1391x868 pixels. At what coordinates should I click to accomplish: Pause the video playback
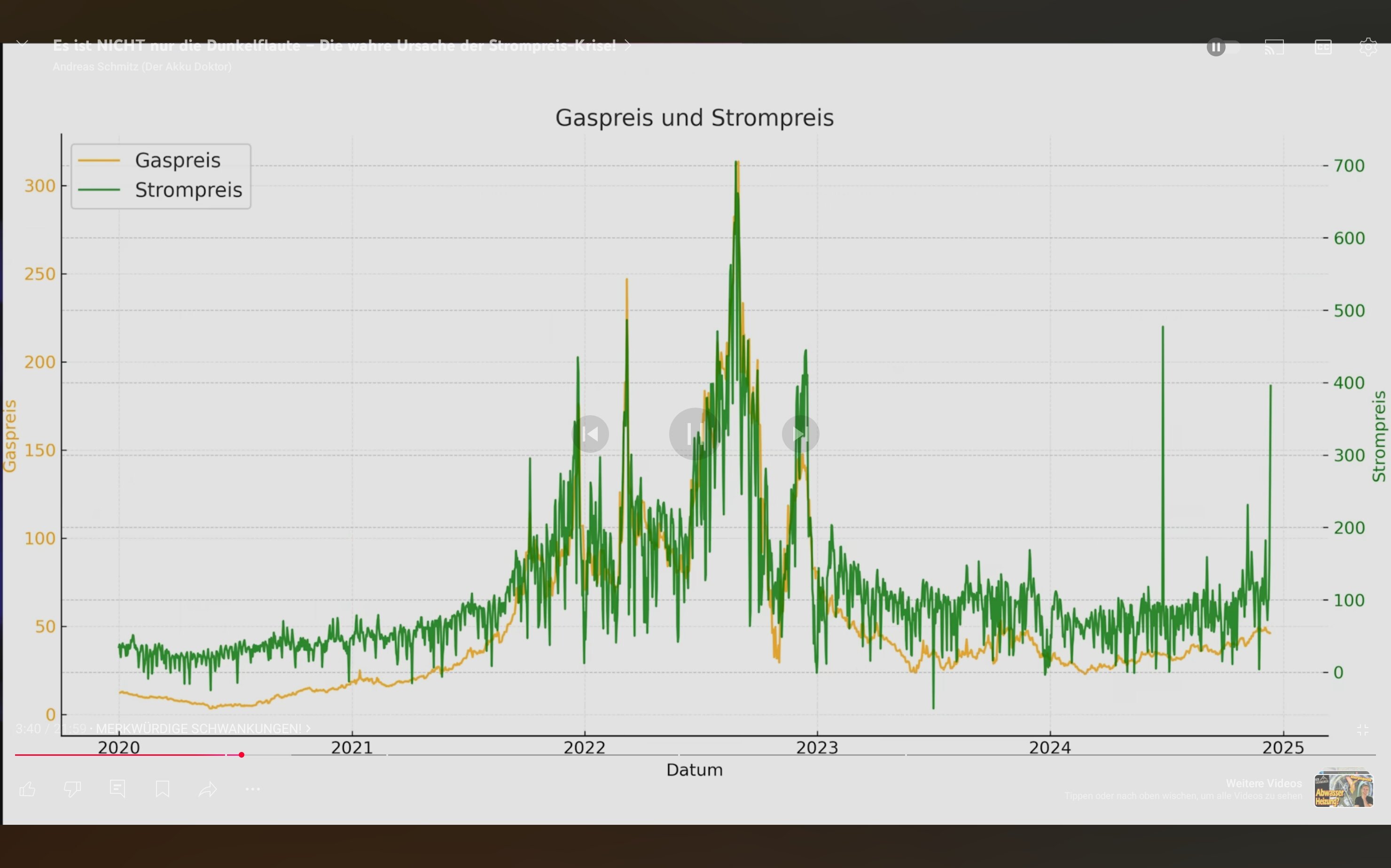click(695, 434)
